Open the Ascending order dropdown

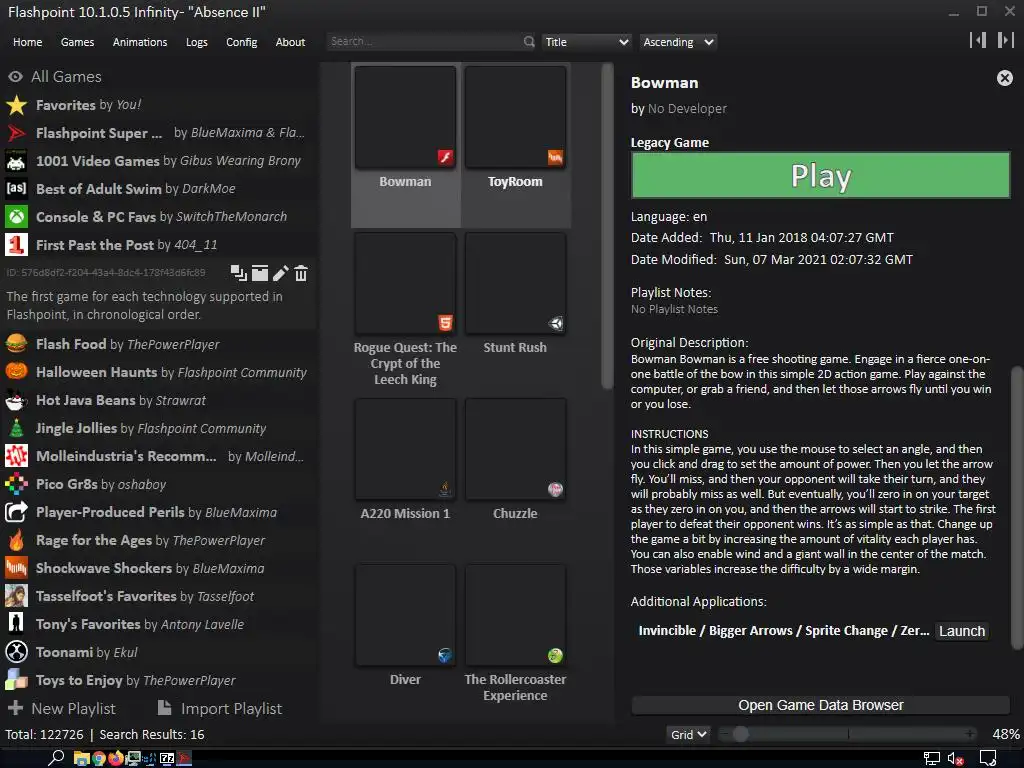[678, 42]
